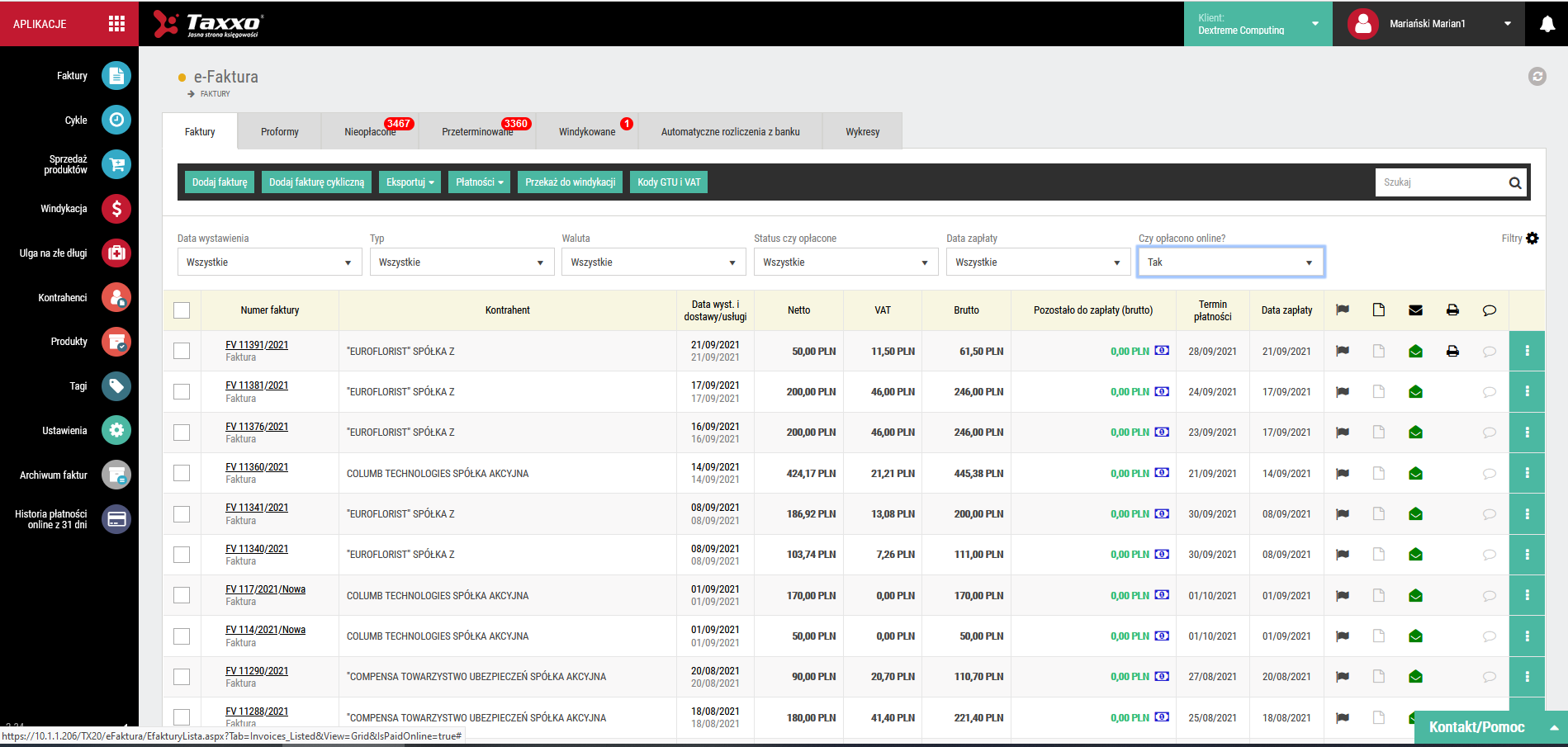Open the Cykle clock icon in sidebar
The width and height of the screenshot is (1568, 747).
pos(116,120)
